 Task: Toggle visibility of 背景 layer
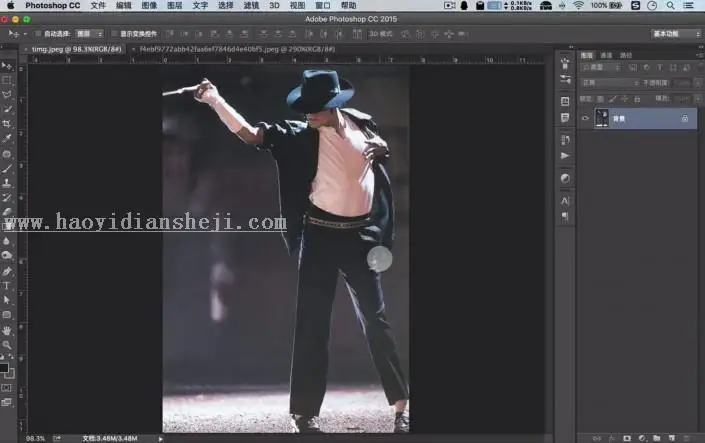(x=585, y=118)
